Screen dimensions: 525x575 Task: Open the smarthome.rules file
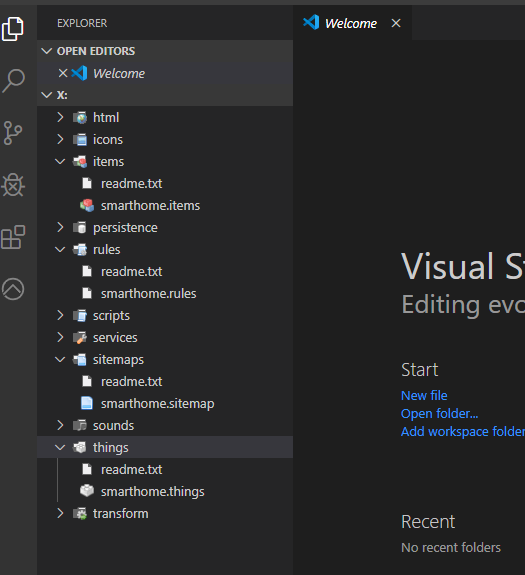coord(148,294)
